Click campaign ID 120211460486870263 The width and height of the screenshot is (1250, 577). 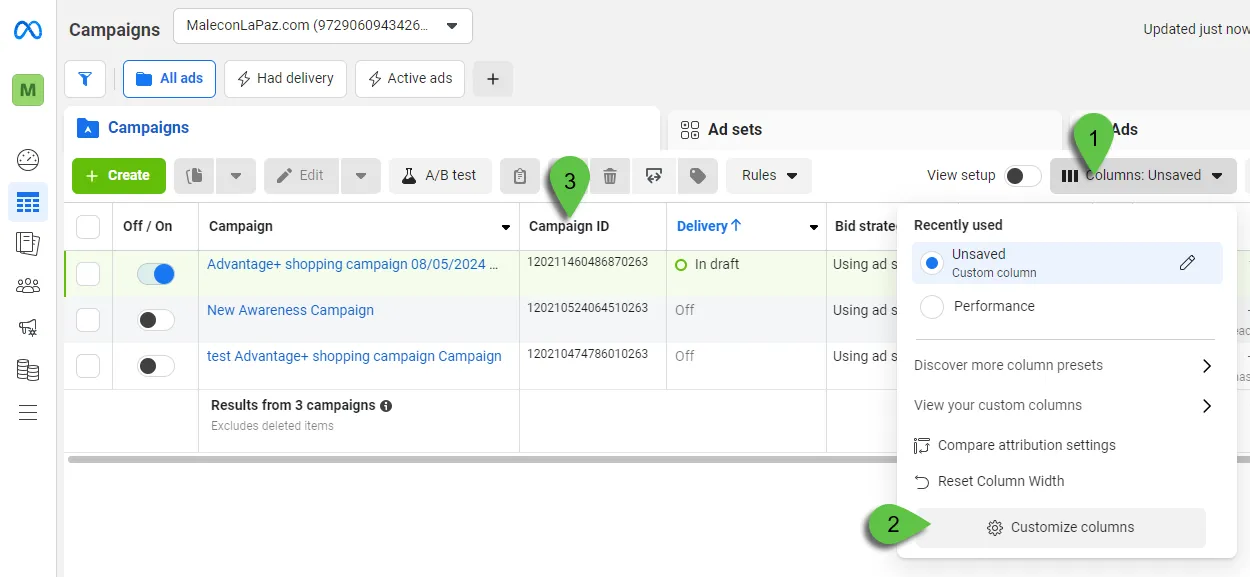point(588,262)
